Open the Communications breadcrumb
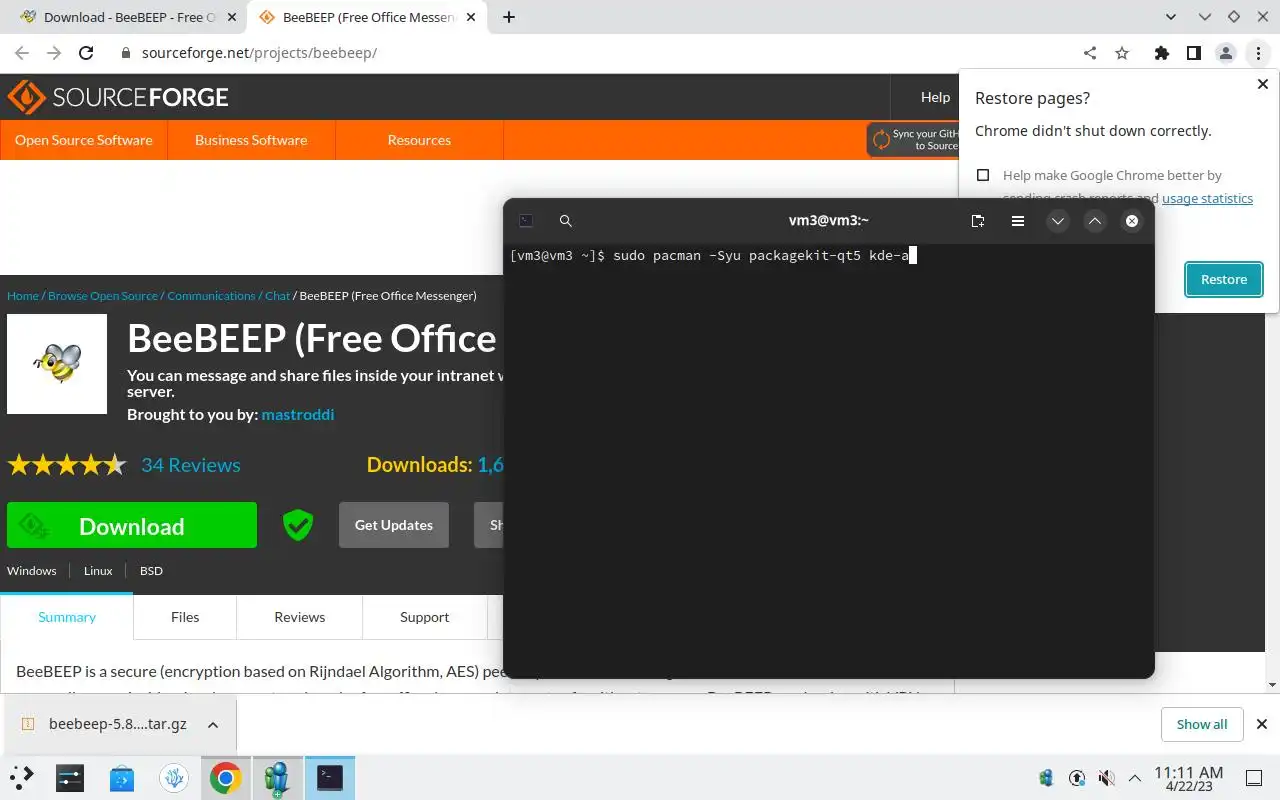Screen dimensions: 1280x800 click(x=211, y=296)
